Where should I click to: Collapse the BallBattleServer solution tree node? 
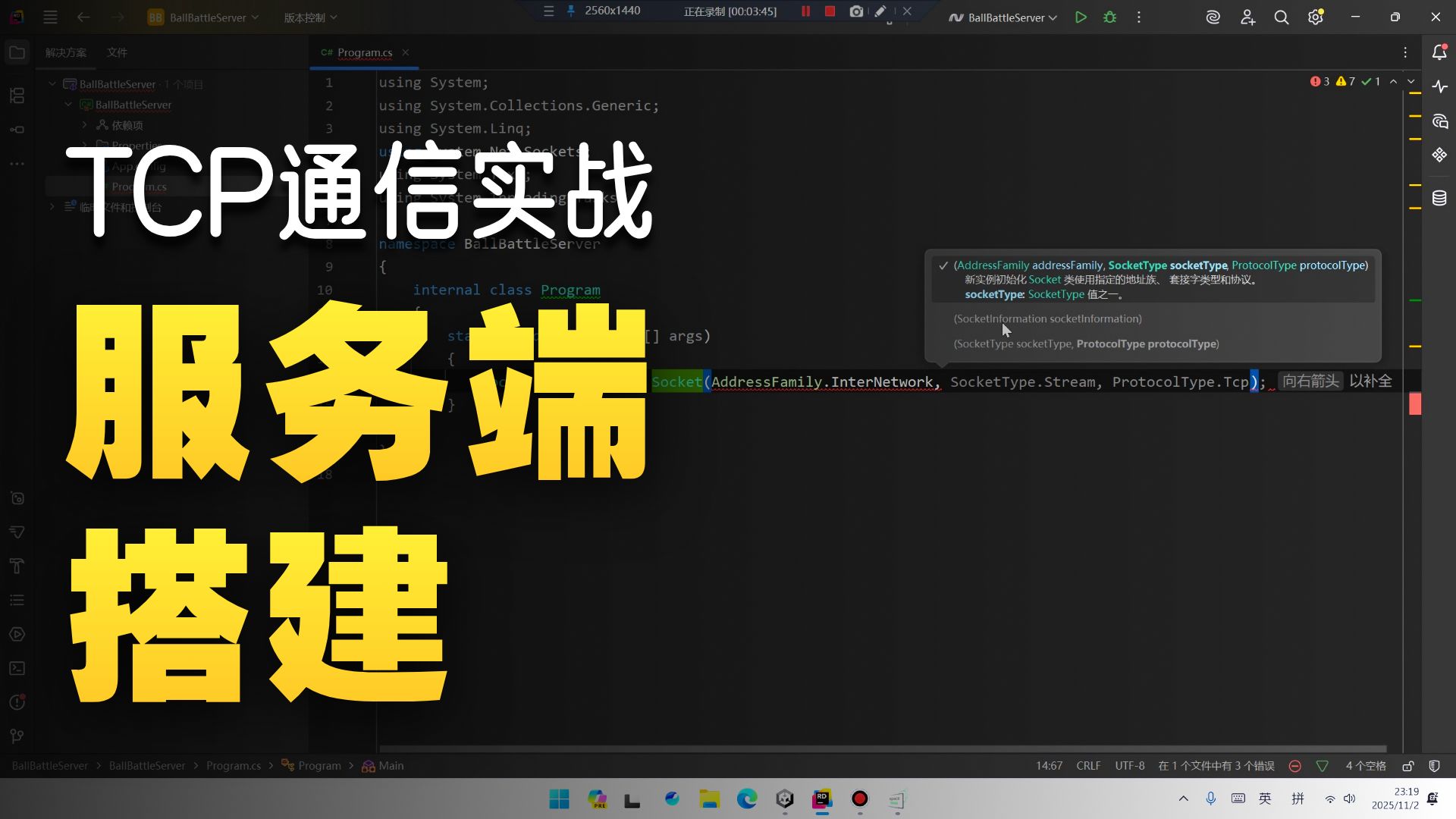52,84
